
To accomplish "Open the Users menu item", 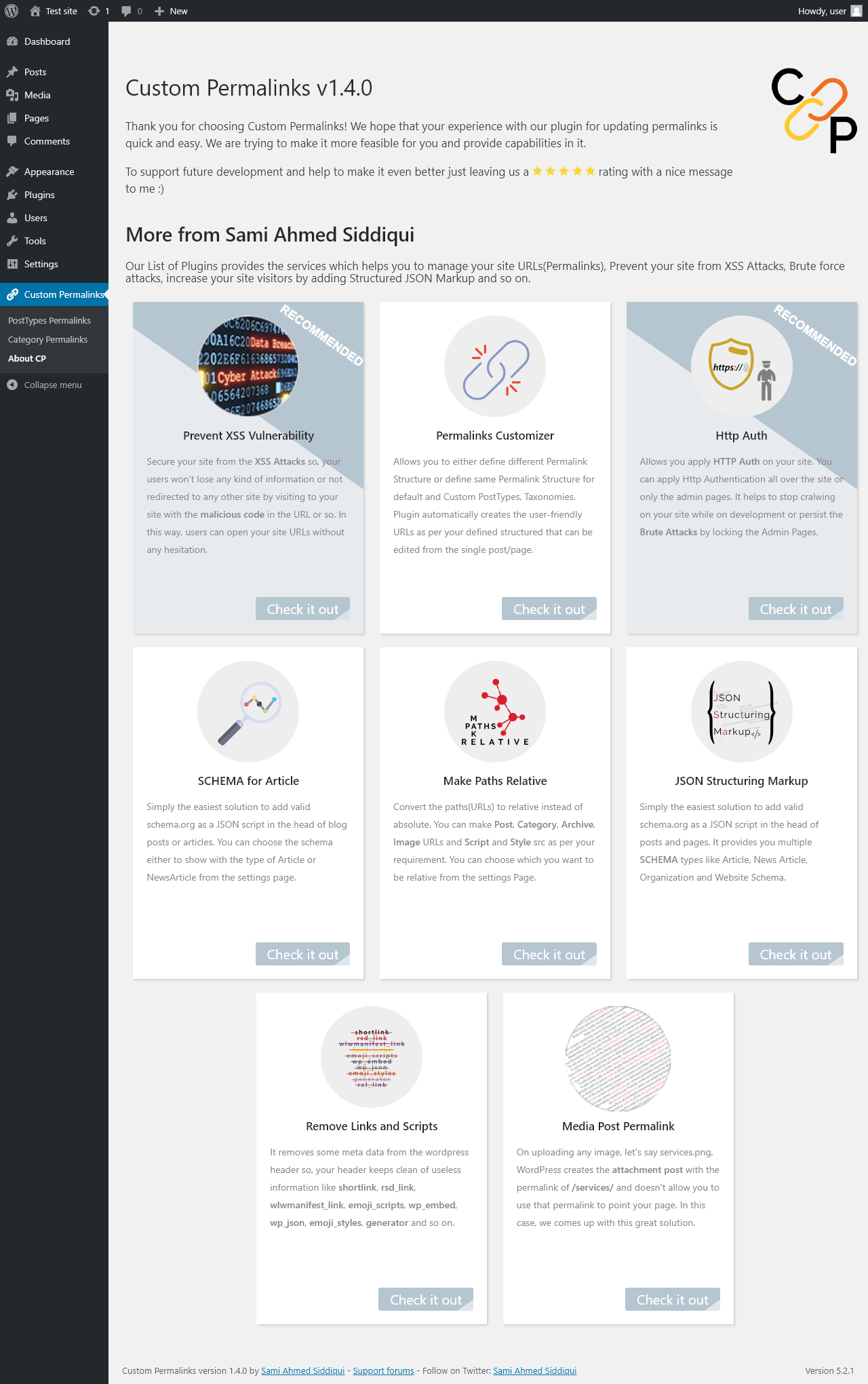I will point(54,218).
